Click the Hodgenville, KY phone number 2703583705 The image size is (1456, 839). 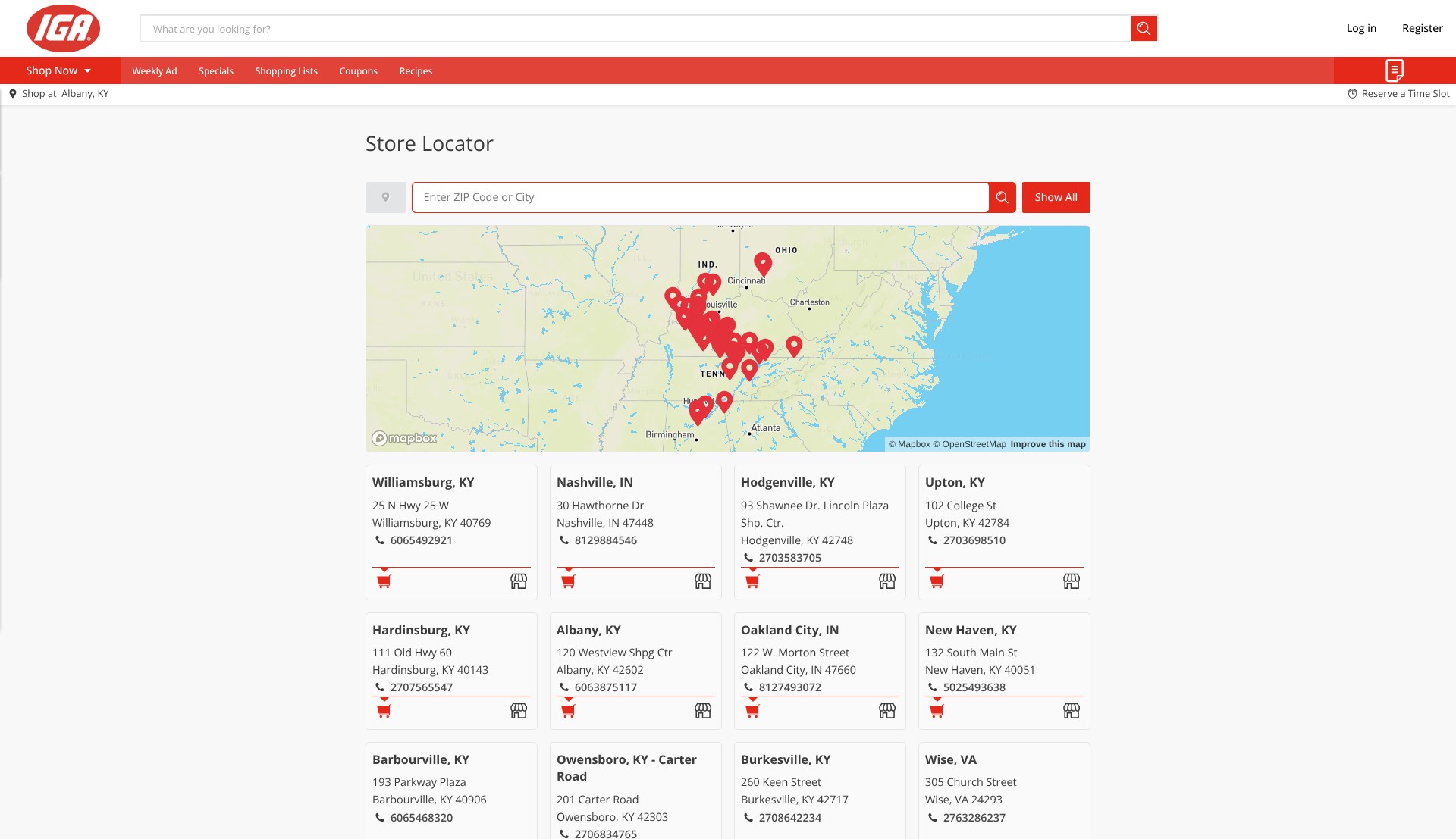[789, 558]
